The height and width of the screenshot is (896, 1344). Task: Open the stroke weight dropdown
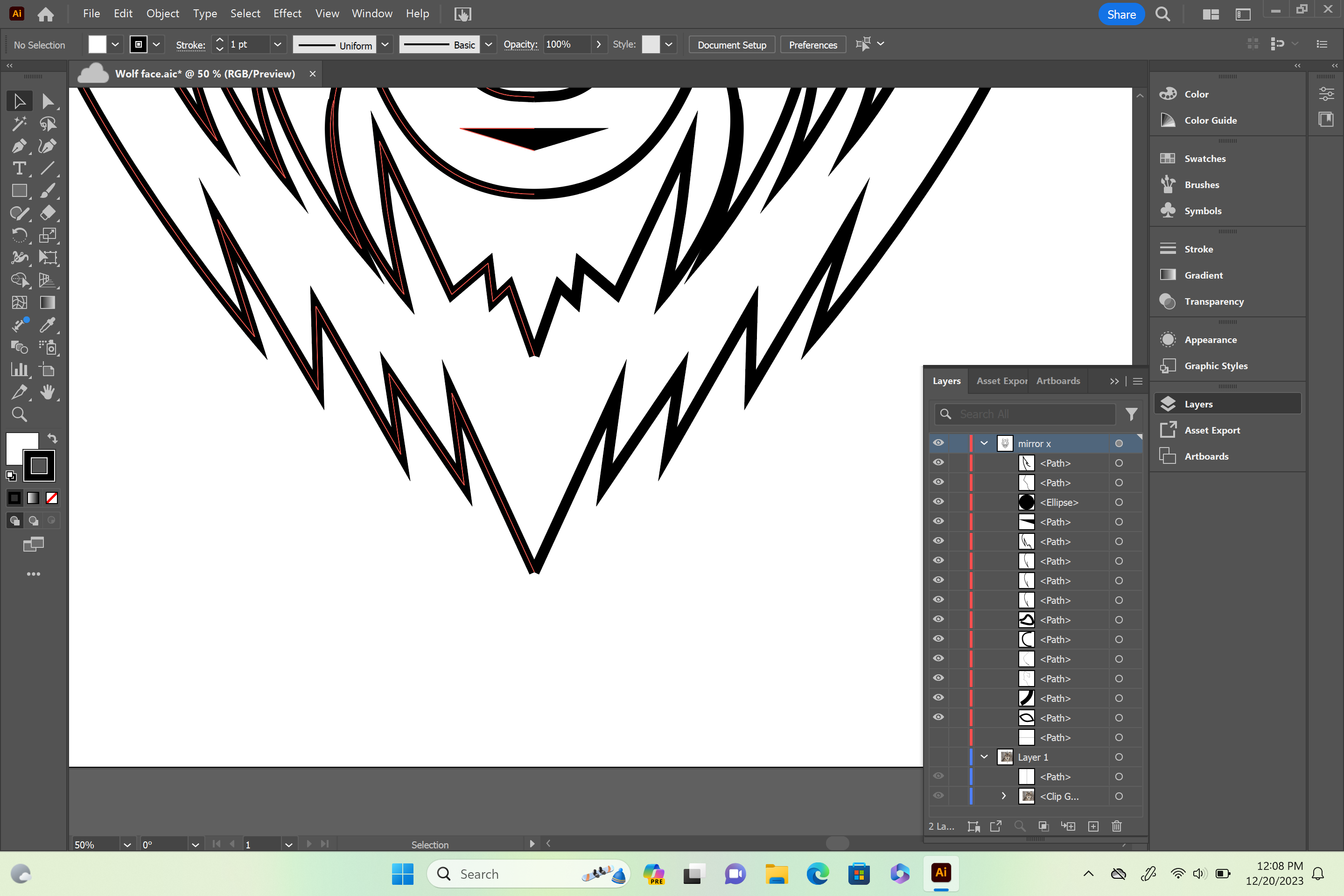click(x=277, y=45)
